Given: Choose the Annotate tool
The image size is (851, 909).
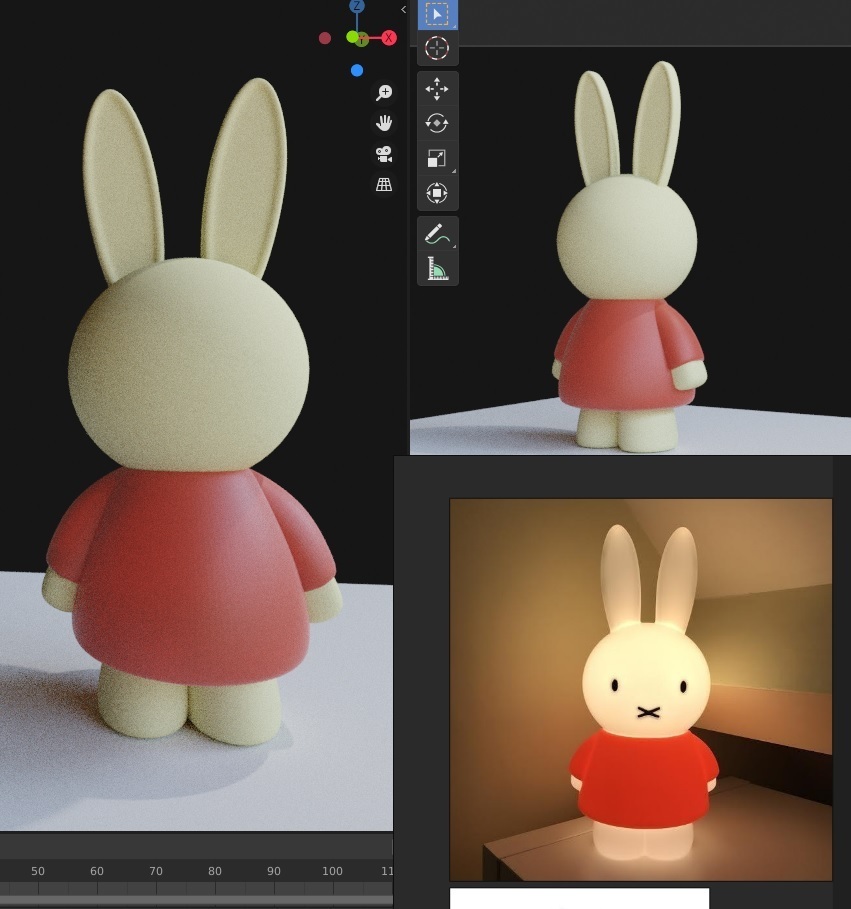Looking at the screenshot, I should tap(437, 232).
